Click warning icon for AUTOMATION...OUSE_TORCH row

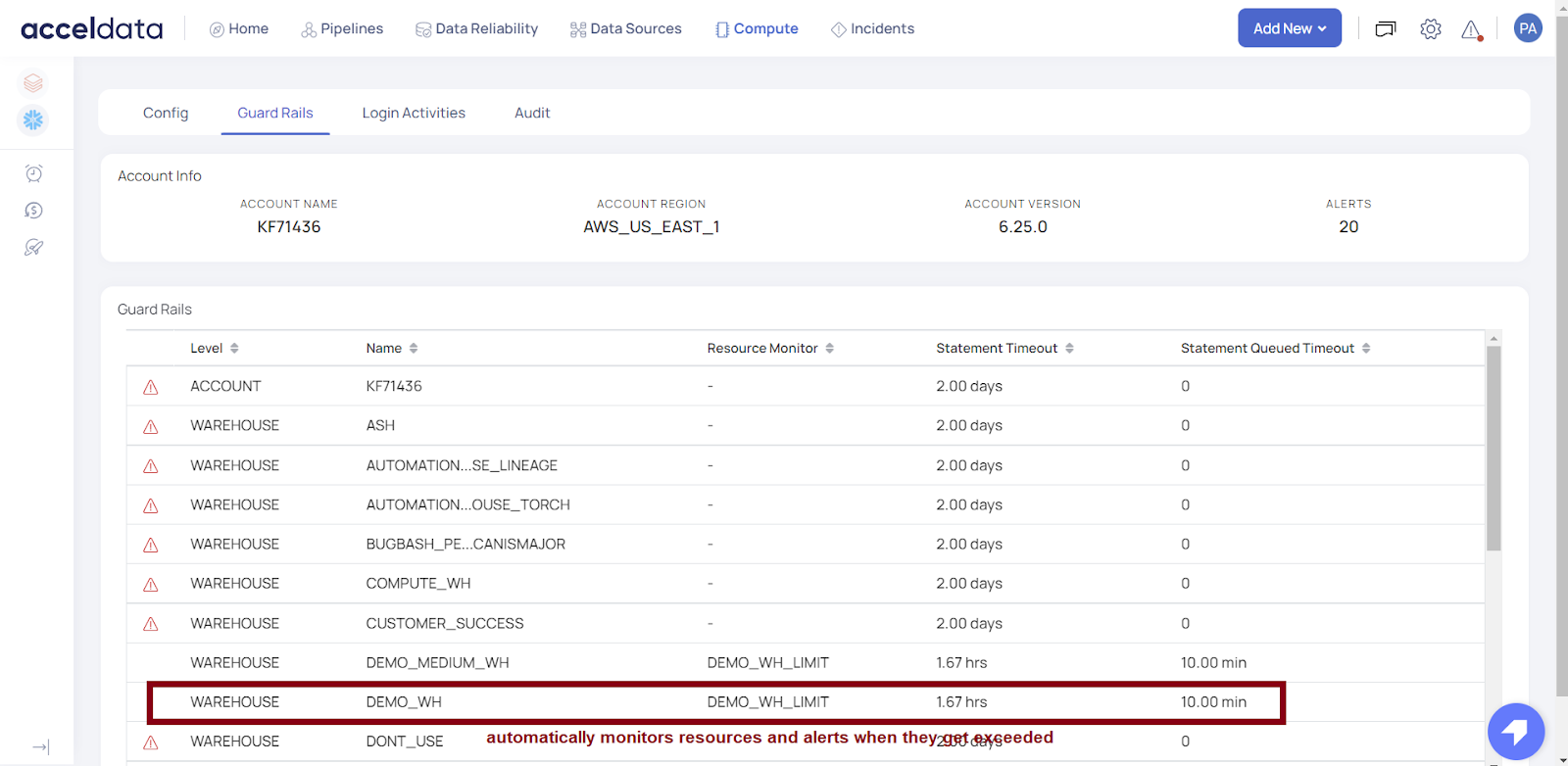[151, 505]
